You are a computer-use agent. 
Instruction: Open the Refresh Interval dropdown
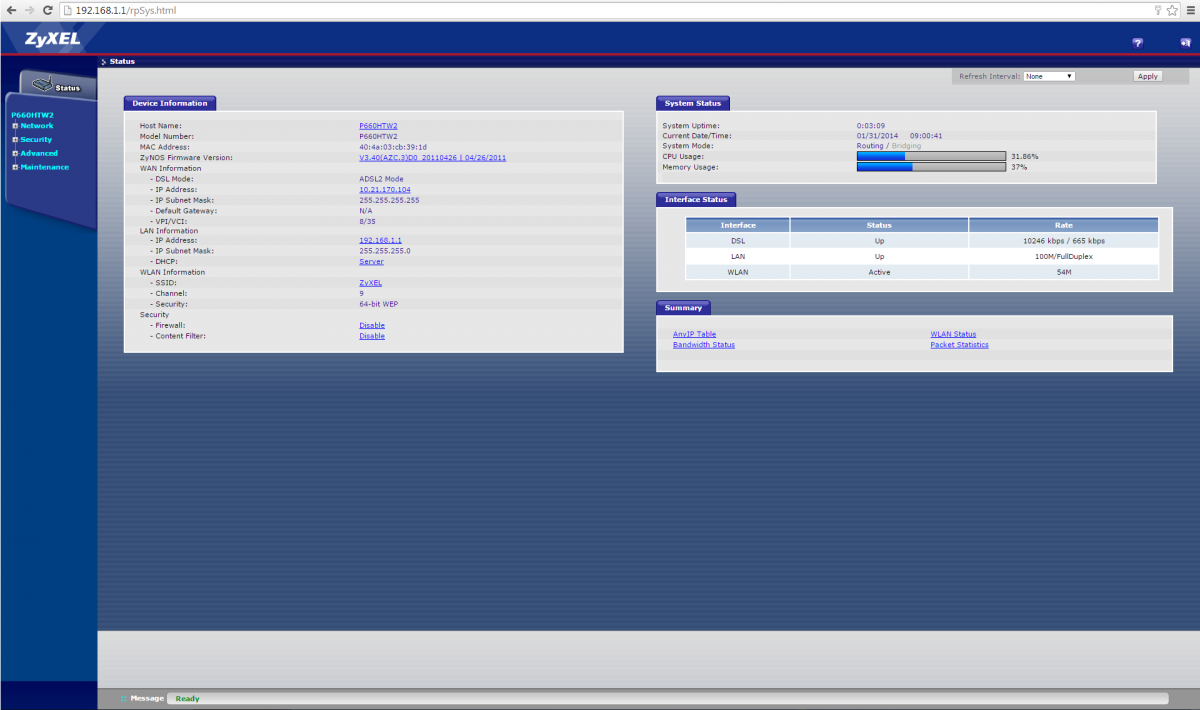(1049, 76)
